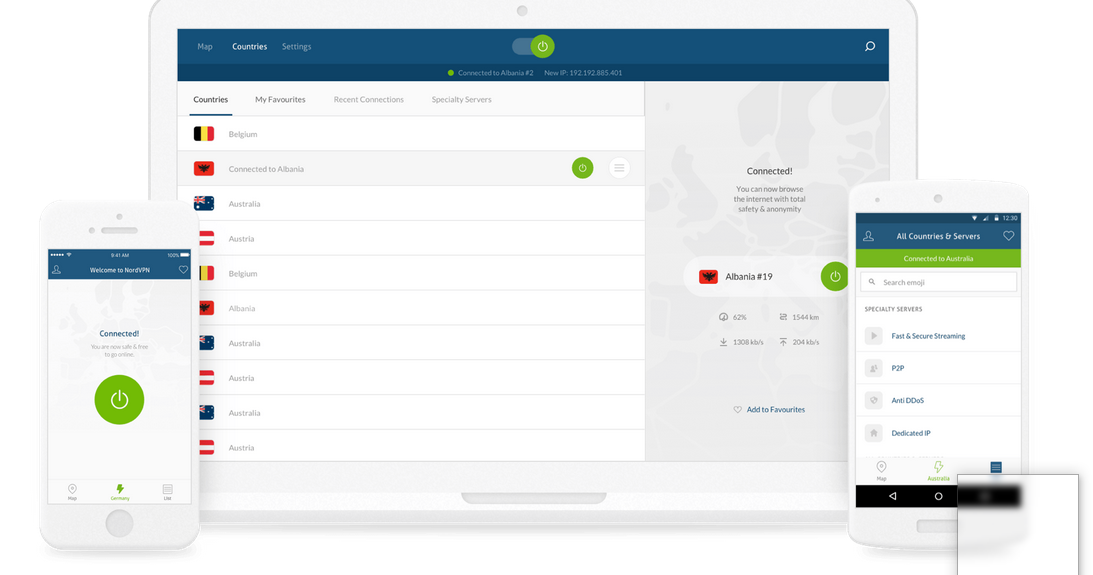Image resolution: width=1093 pixels, height=575 pixels.
Task: Switch to the Recent Connections tab
Action: coord(369,100)
